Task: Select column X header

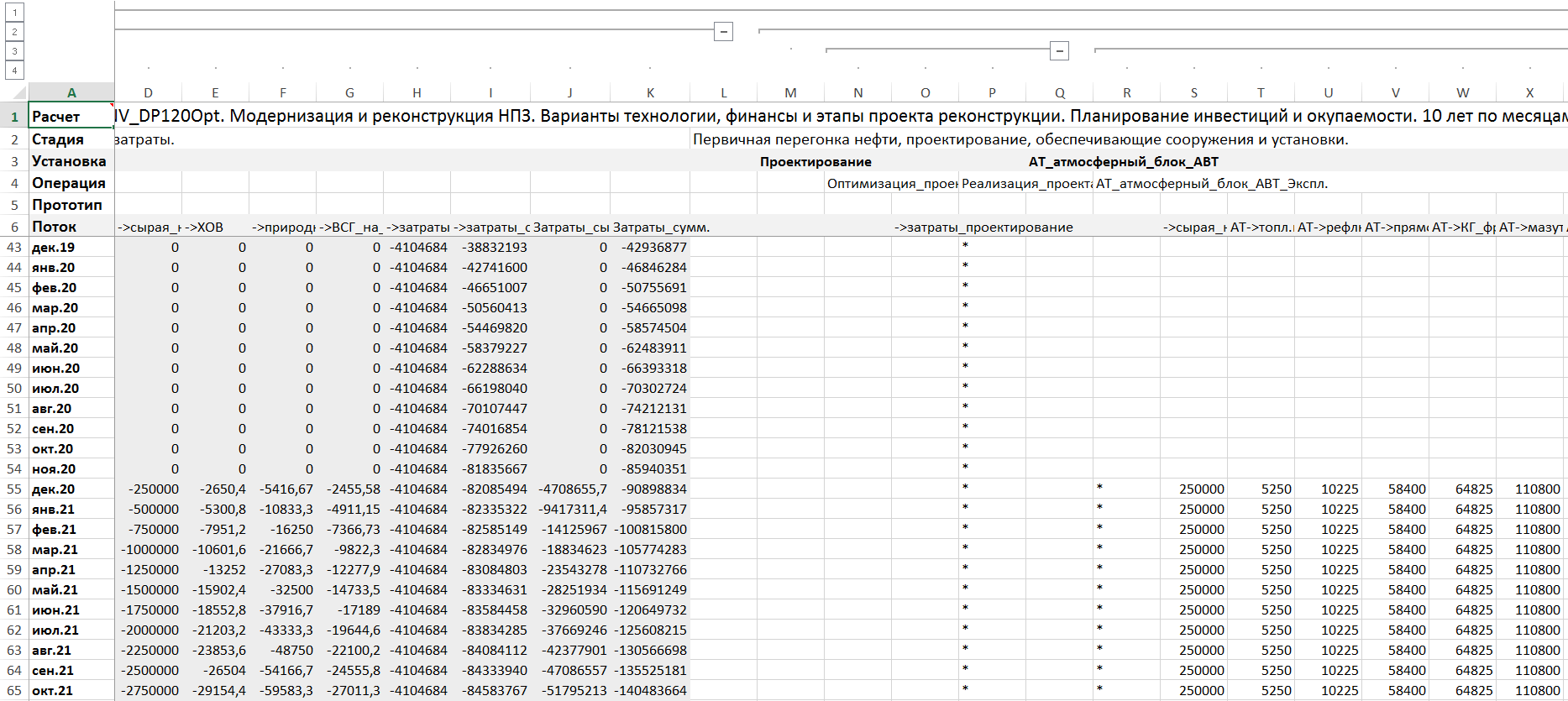Action: [x=1529, y=92]
